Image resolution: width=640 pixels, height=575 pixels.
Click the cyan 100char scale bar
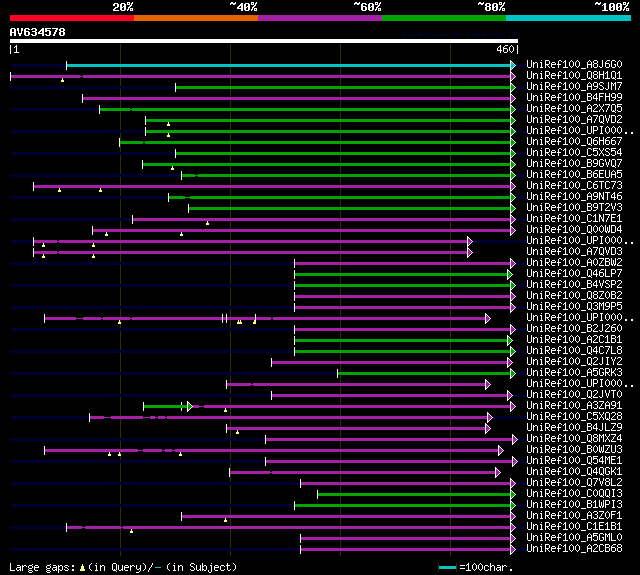coord(447,567)
